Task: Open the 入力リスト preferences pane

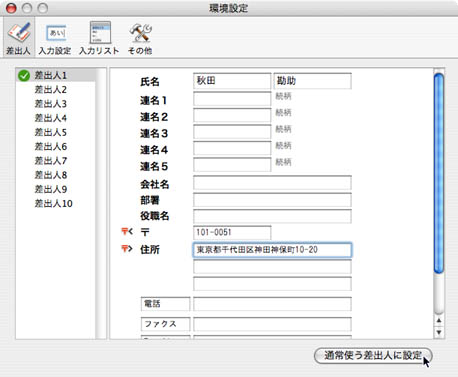Action: [x=99, y=38]
